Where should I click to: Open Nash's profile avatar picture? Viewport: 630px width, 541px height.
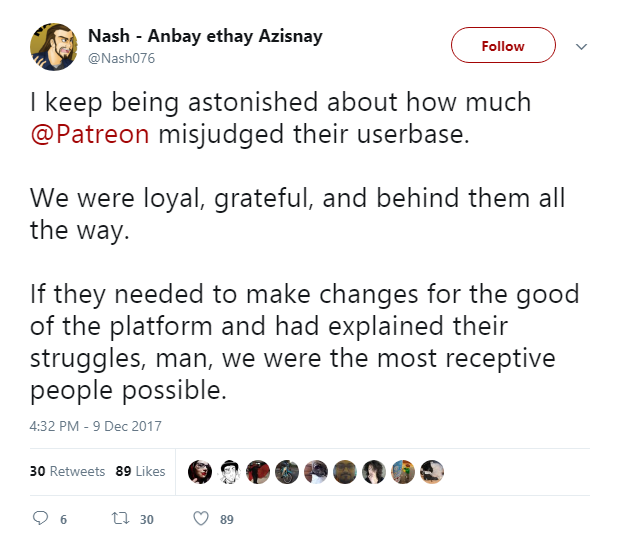coord(54,47)
